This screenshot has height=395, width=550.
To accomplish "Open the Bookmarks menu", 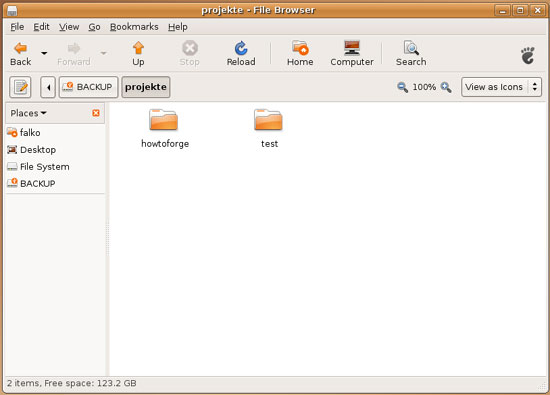I will pyautogui.click(x=134, y=27).
